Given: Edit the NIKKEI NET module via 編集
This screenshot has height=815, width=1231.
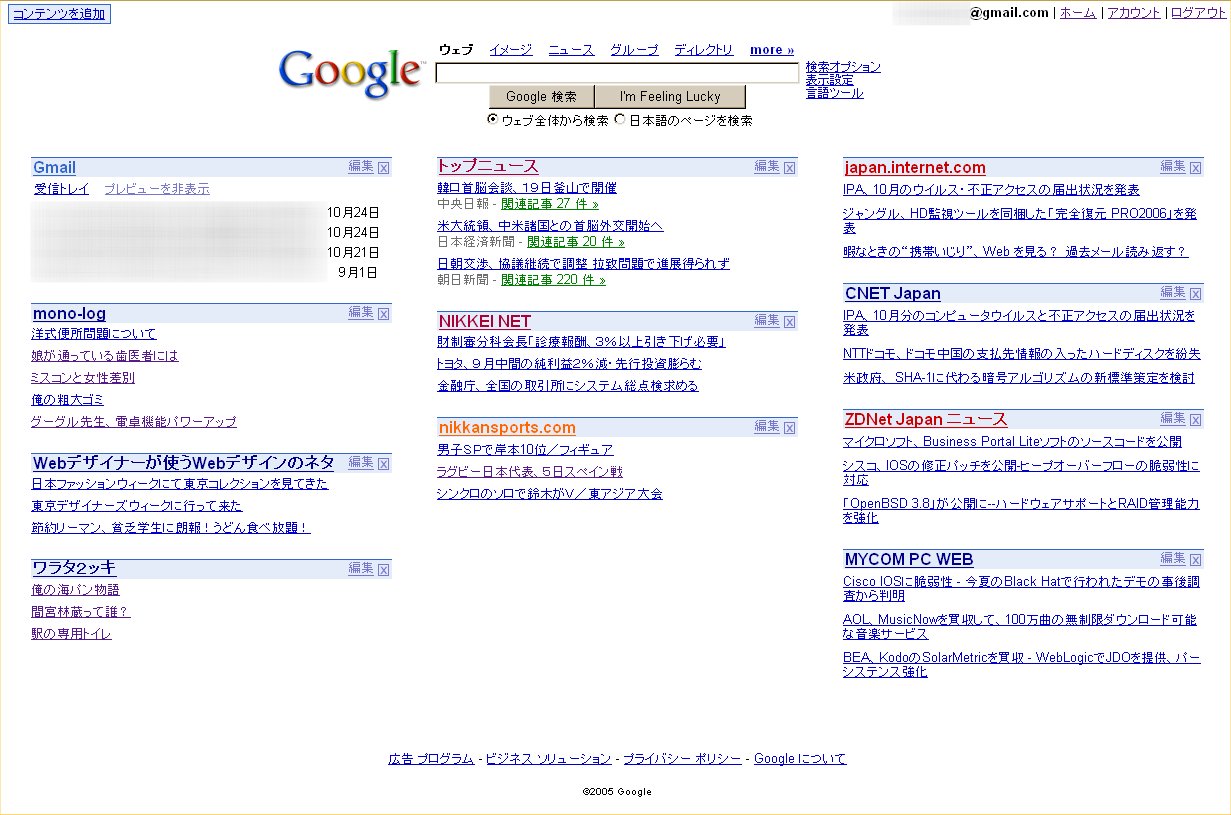Looking at the screenshot, I should pyautogui.click(x=767, y=321).
